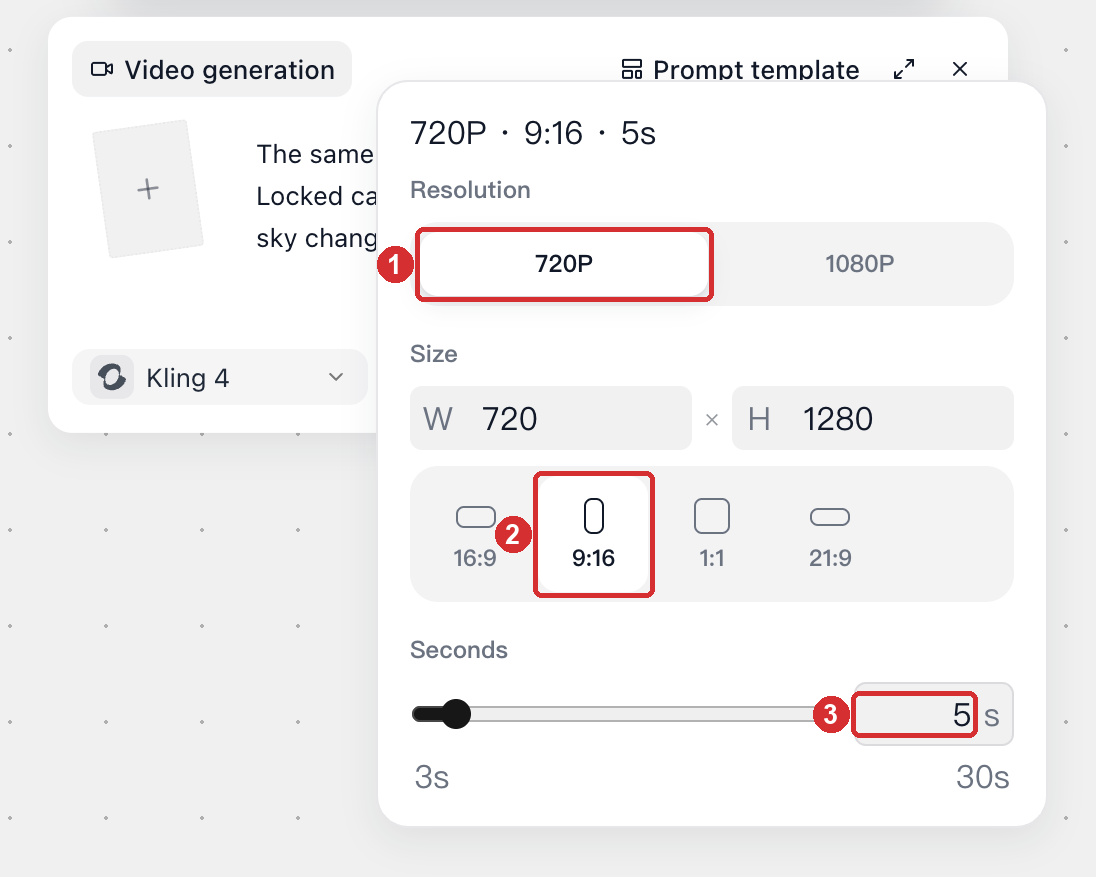Click the prompt line starting 'Locked ca'

316,196
